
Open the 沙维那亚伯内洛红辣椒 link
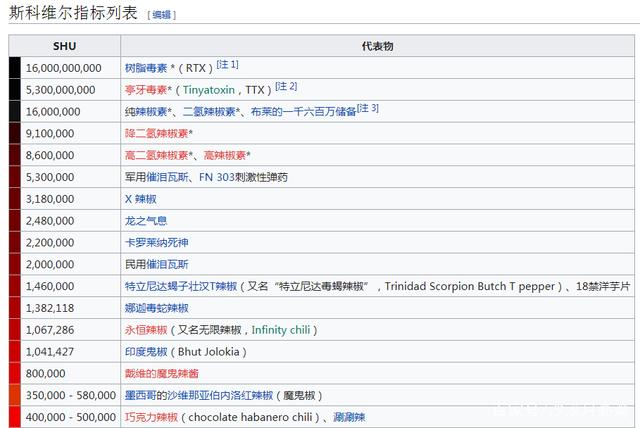pyautogui.click(x=220, y=395)
